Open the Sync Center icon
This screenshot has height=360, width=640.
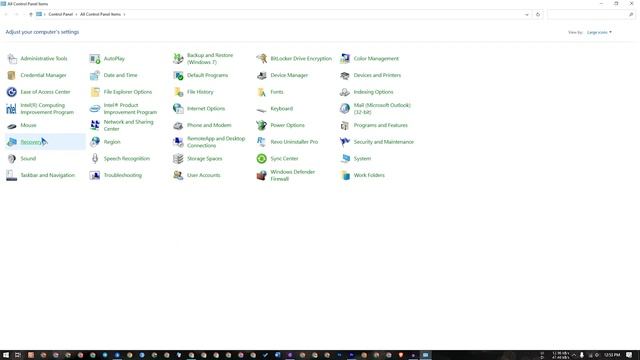coord(262,159)
